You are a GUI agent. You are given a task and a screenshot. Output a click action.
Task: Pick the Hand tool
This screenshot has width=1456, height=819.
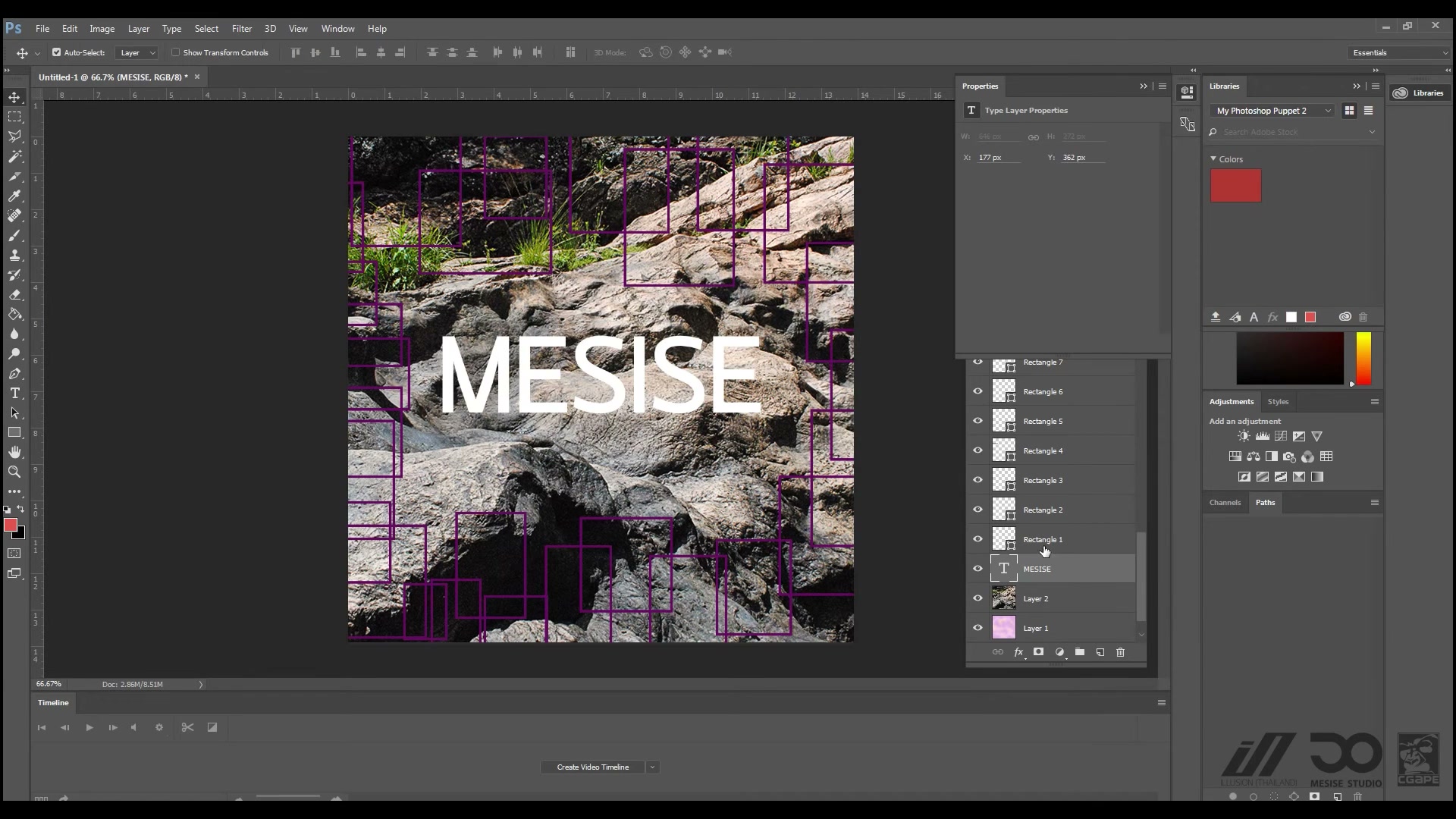(14, 452)
